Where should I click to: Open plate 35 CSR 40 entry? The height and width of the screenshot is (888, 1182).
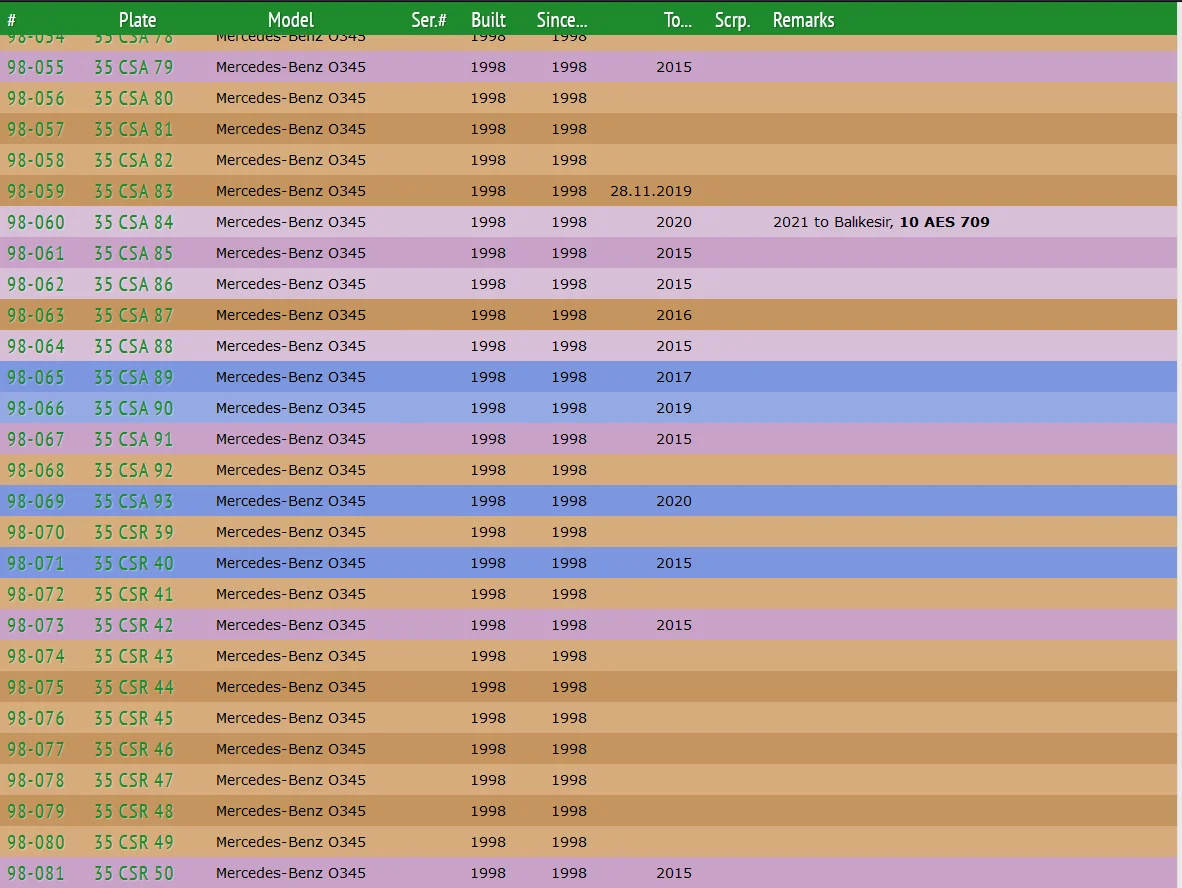tap(133, 563)
